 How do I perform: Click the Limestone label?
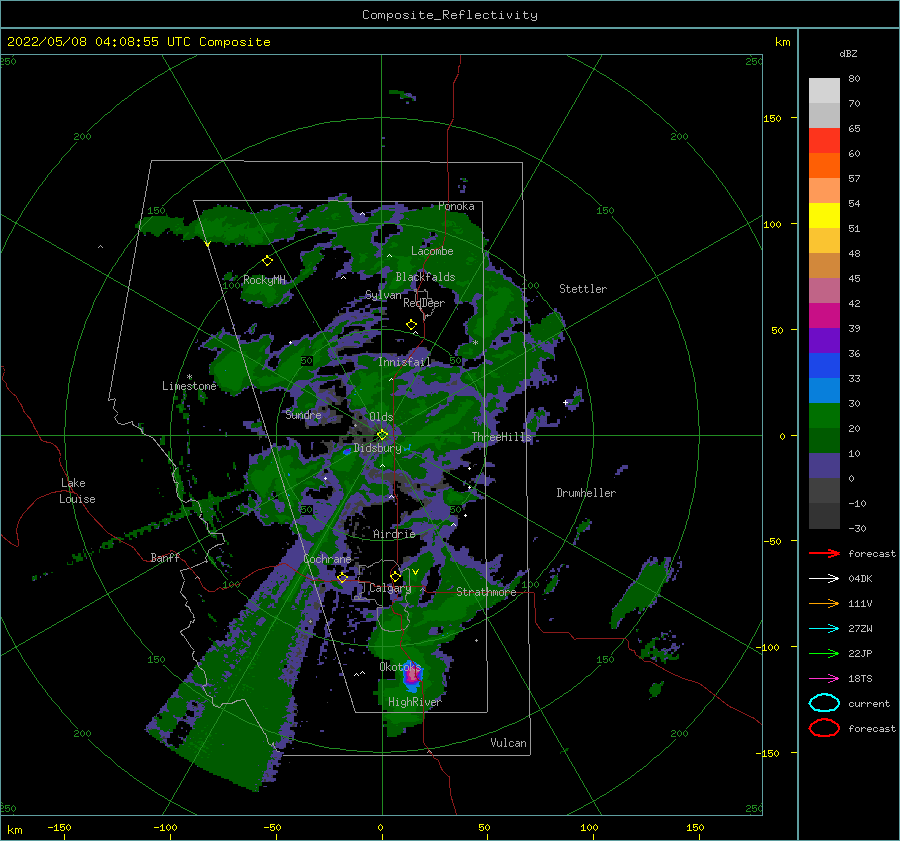click(x=189, y=386)
